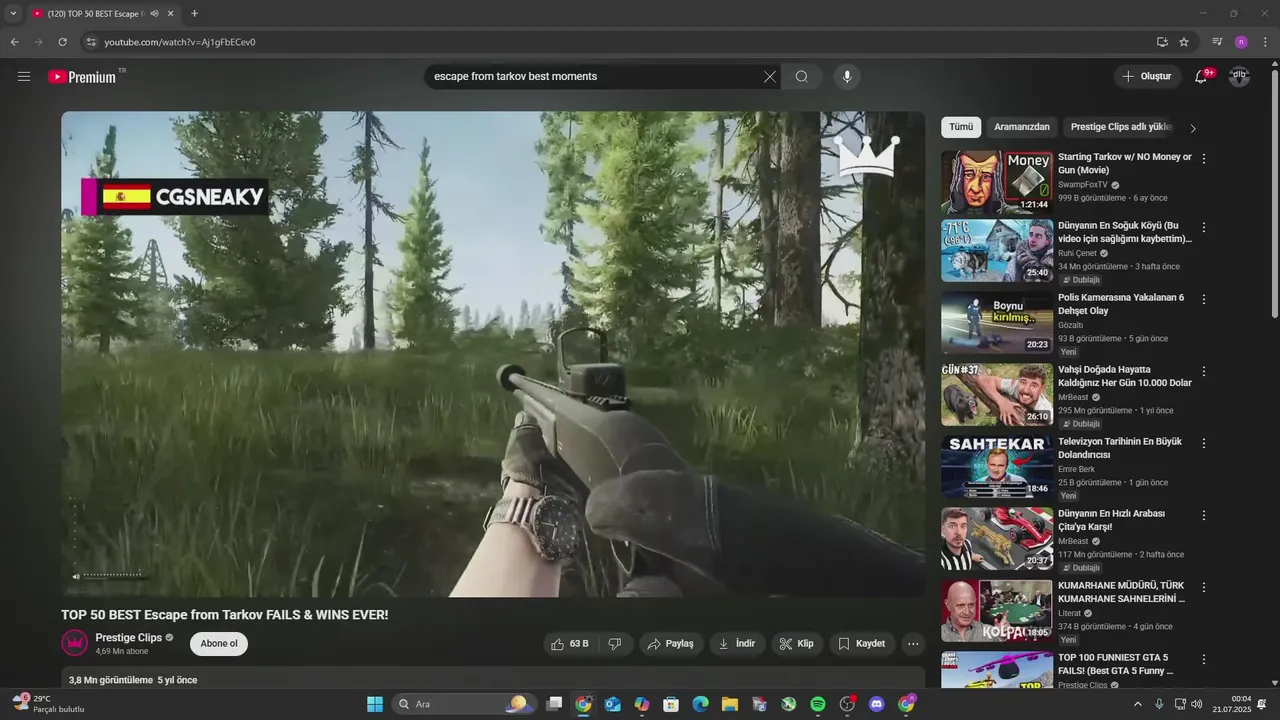Image resolution: width=1280 pixels, height=720 pixels.
Task: Mute the tab via speaker icon
Action: tap(154, 14)
